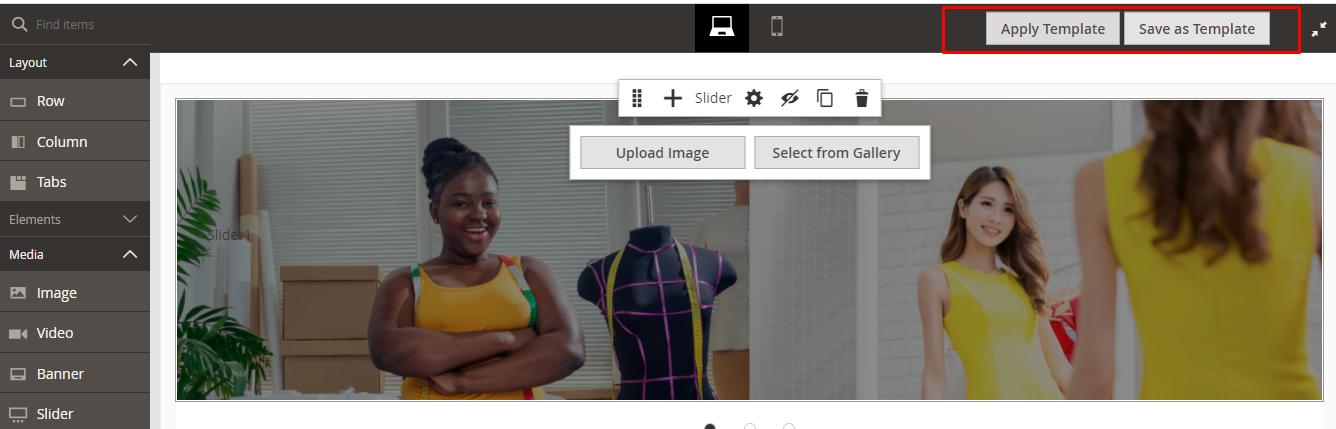Exit fullscreen mode using the arrows icon
This screenshot has width=1336, height=429.
tap(1318, 29)
